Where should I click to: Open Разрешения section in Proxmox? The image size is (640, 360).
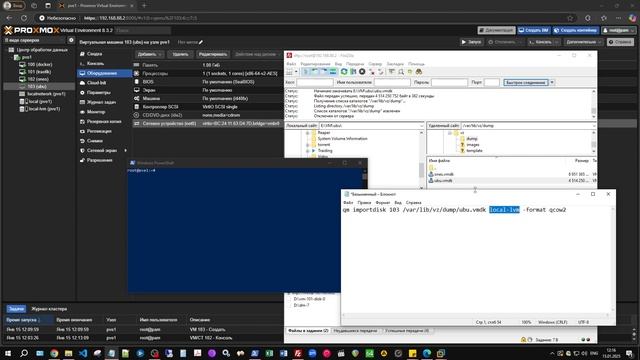coord(99,160)
